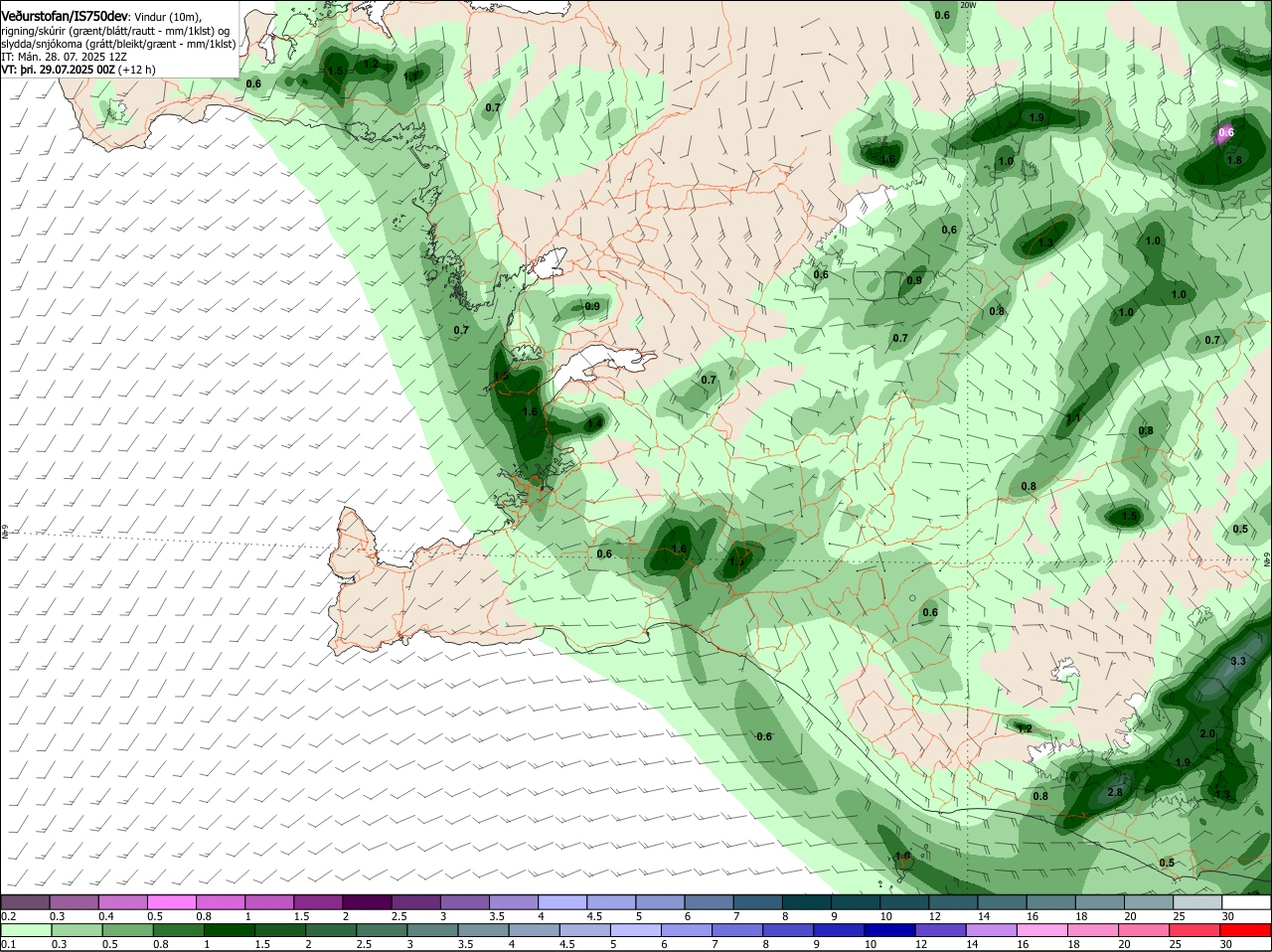Click the '(+12 h)' forecast offset text
Viewport: 1272px width, 952px height.
coord(136,70)
